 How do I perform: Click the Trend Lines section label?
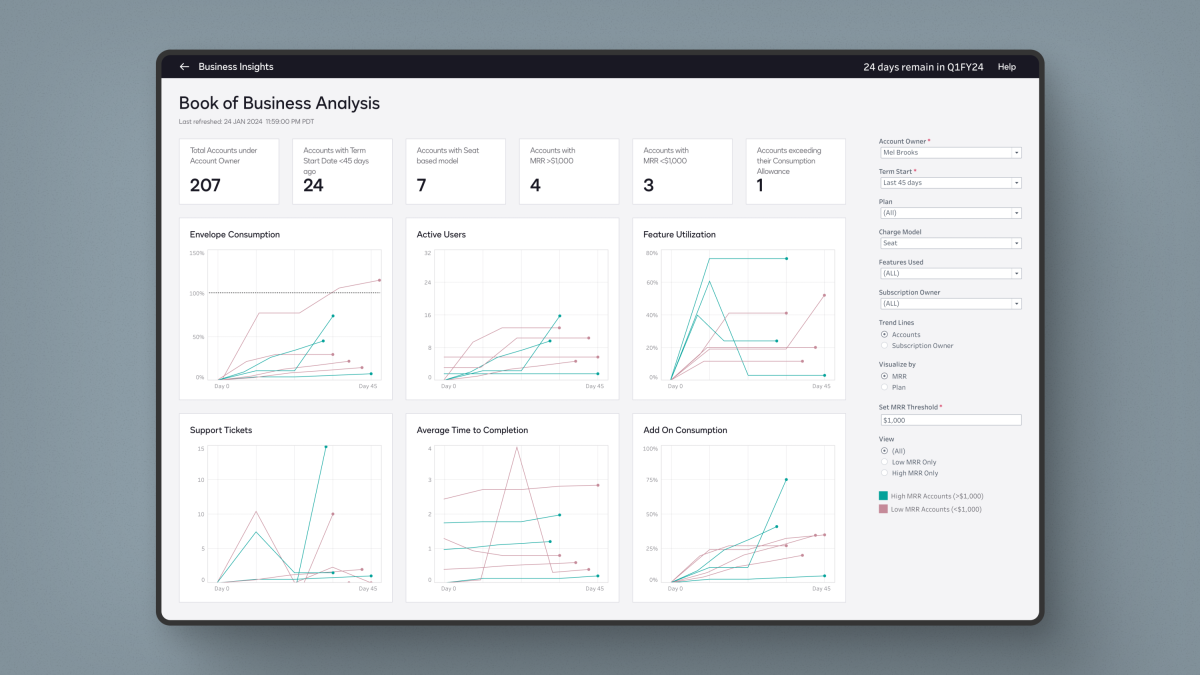coord(897,323)
